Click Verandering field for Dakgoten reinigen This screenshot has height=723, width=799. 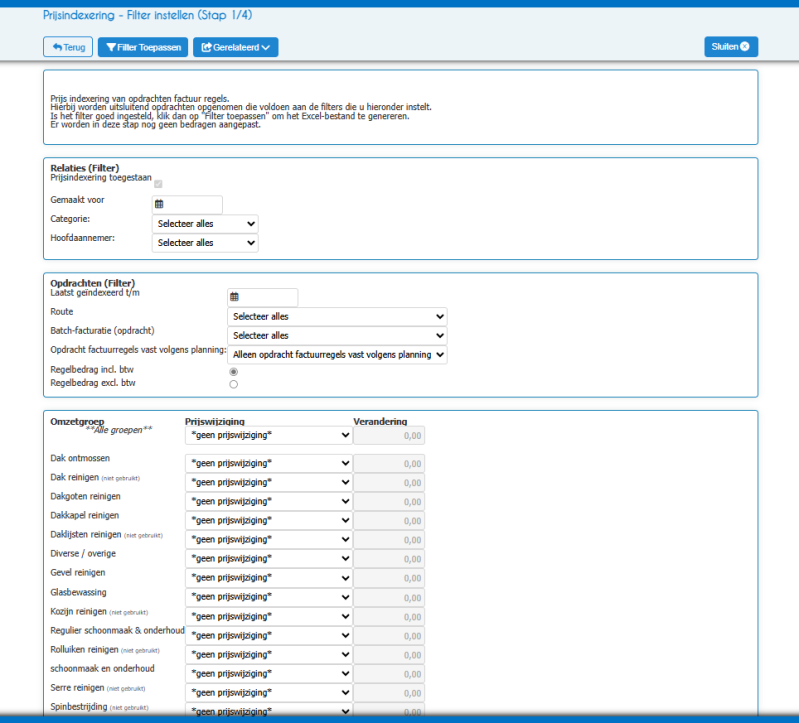389,502
